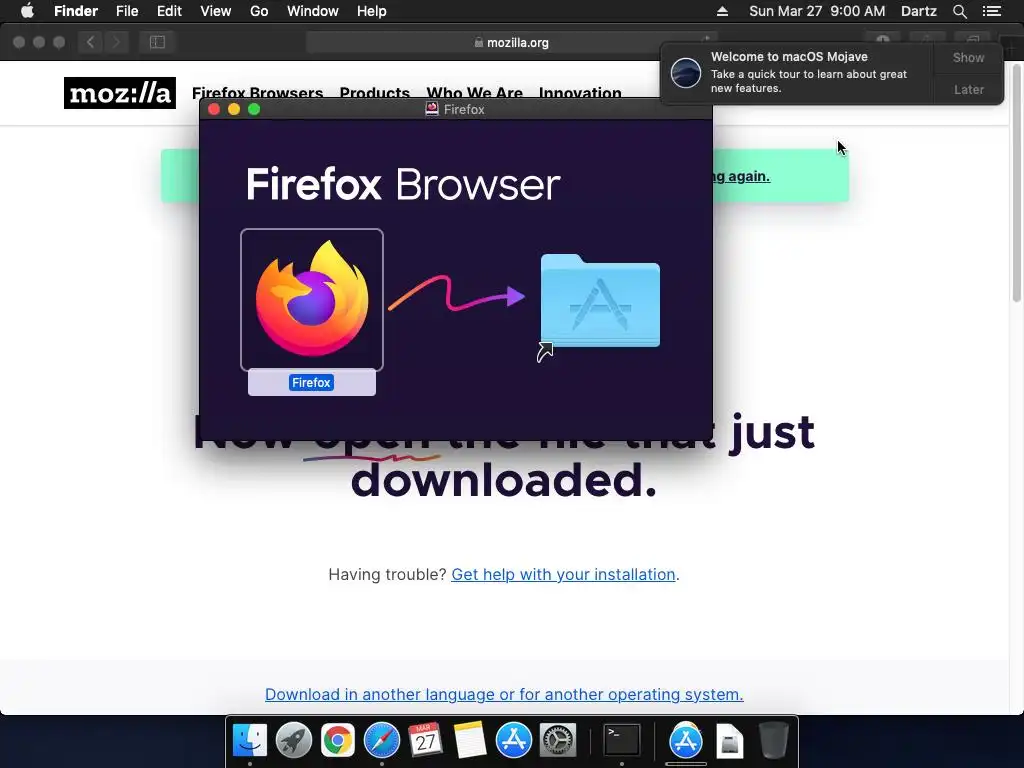Viewport: 1024px width, 768px height.
Task: Open the Edit menu
Action: click(169, 11)
